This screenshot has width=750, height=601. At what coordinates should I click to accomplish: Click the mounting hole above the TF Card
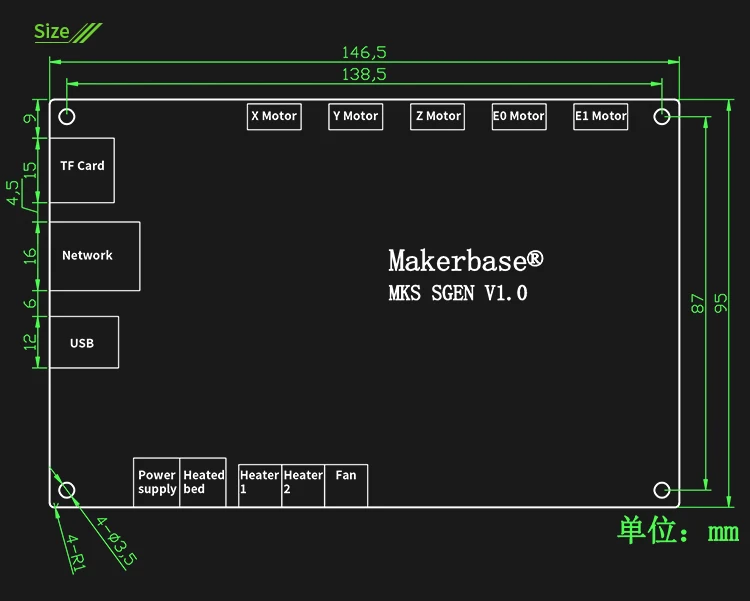66,116
